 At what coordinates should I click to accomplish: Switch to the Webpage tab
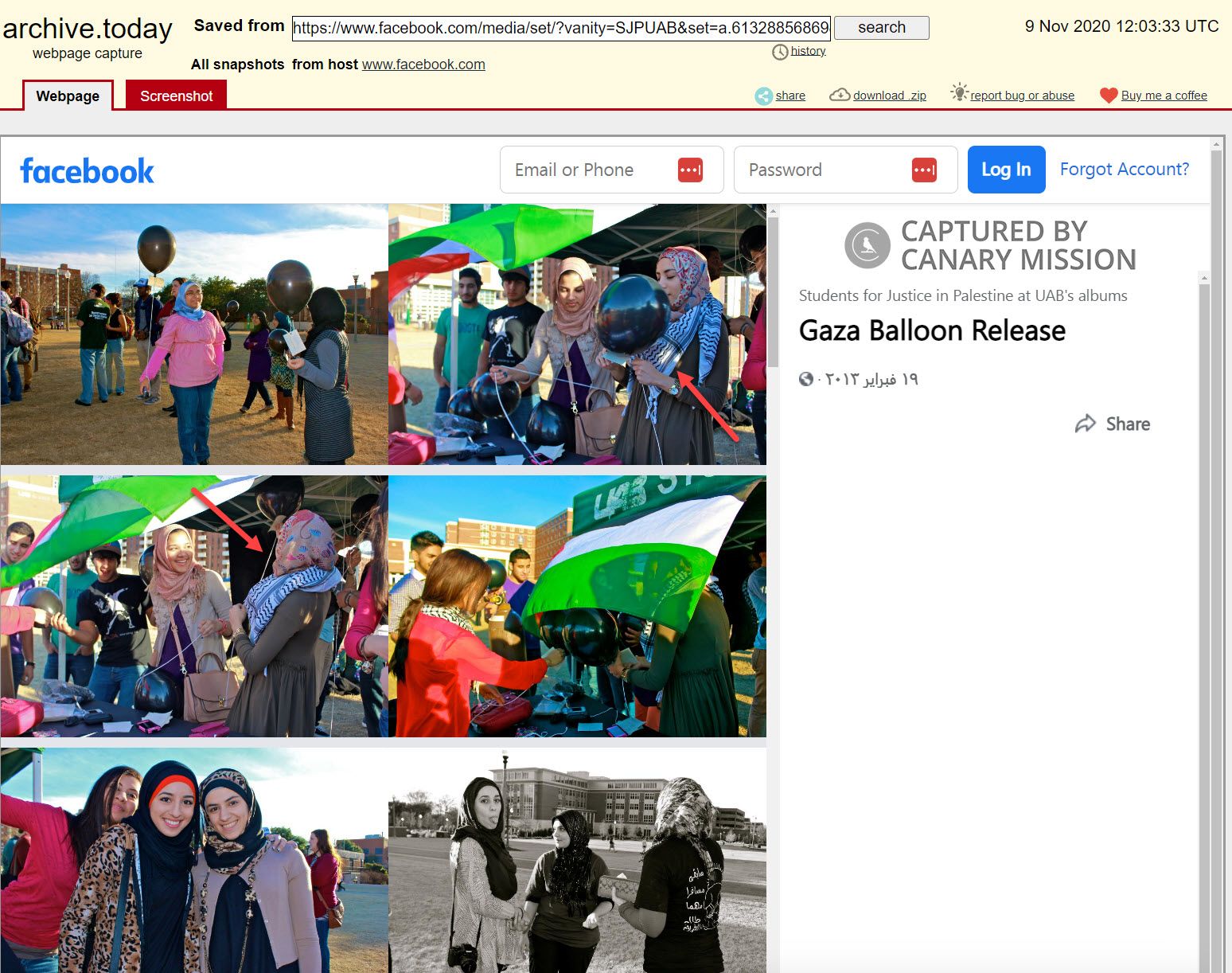coord(68,96)
